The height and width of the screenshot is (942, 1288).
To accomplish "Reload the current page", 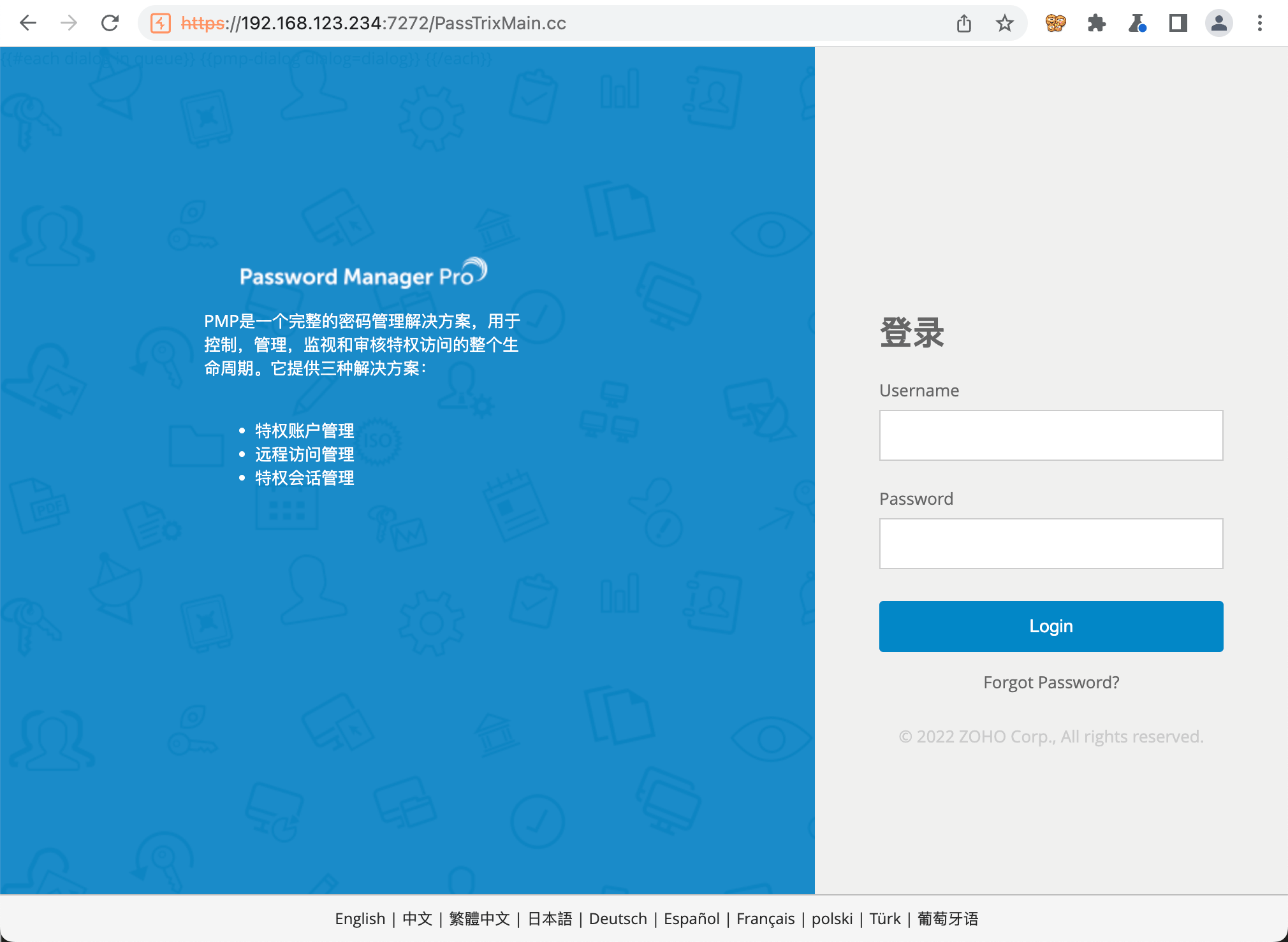I will tap(110, 24).
